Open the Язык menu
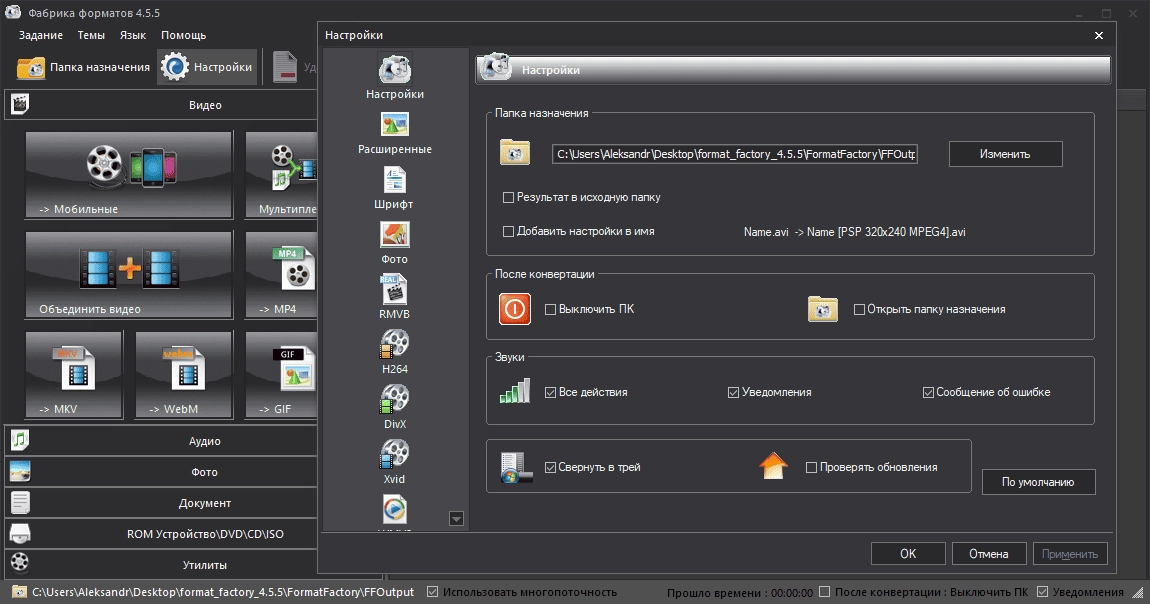 tap(133, 35)
